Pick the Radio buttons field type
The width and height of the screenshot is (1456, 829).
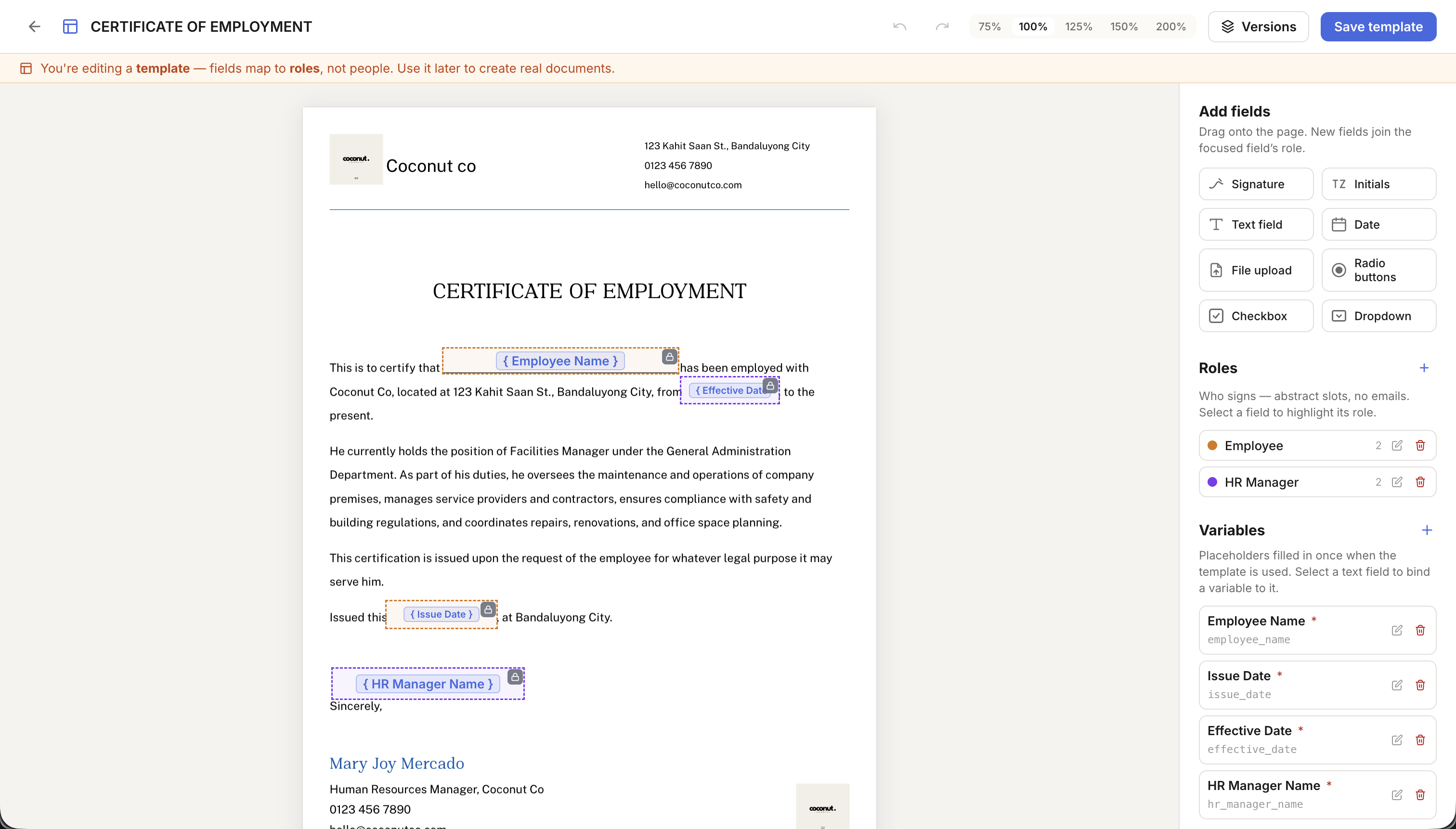1378,270
